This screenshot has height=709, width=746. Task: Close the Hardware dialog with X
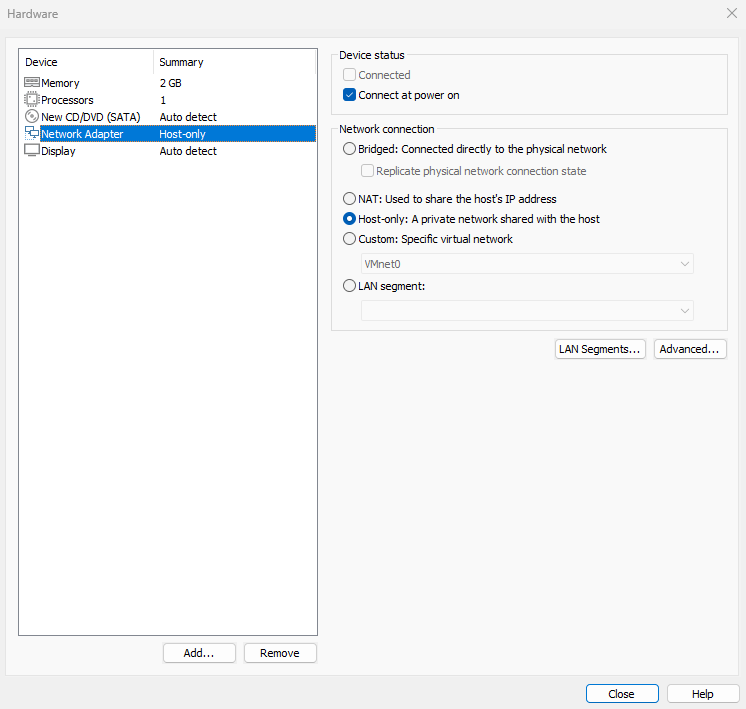(731, 13)
